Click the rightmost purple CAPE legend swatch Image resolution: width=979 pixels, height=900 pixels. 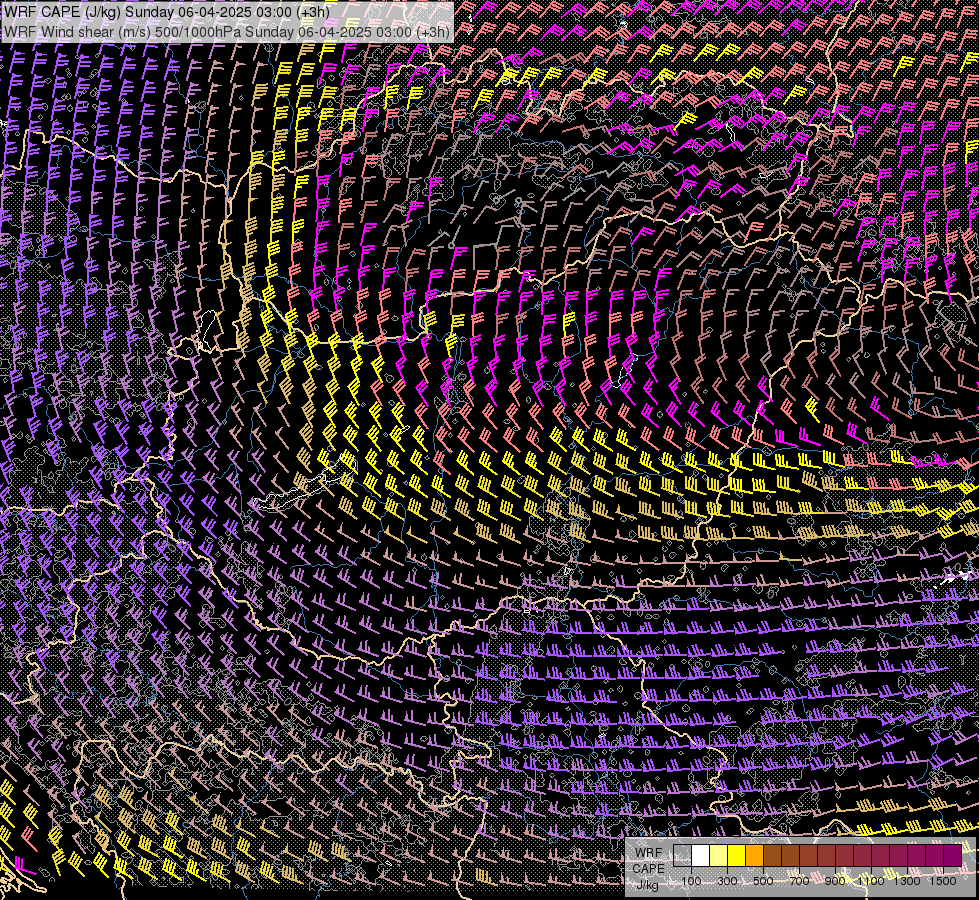953,856
